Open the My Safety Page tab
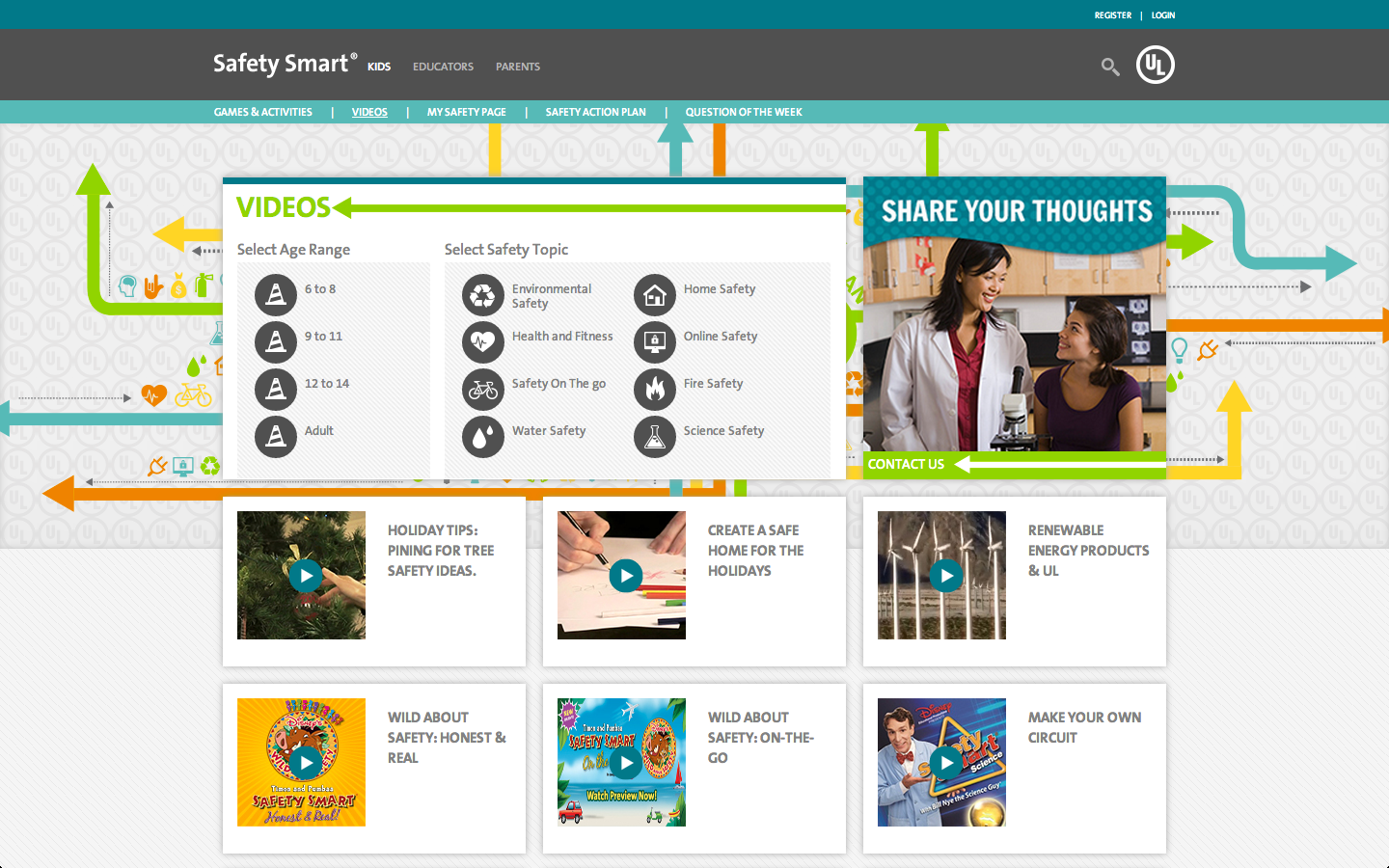The height and width of the screenshot is (868, 1389). pos(467,112)
